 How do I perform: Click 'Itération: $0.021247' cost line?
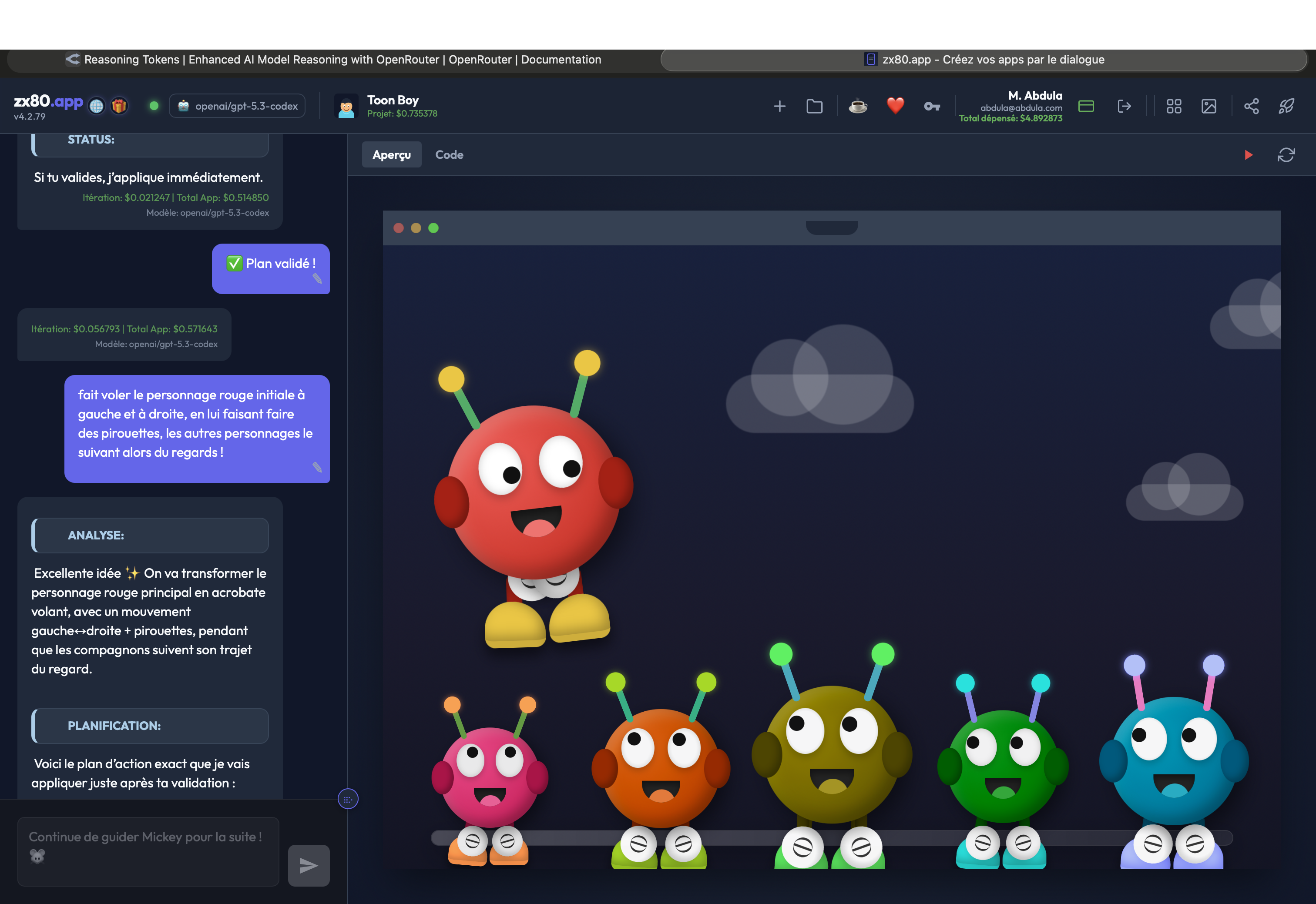point(176,198)
